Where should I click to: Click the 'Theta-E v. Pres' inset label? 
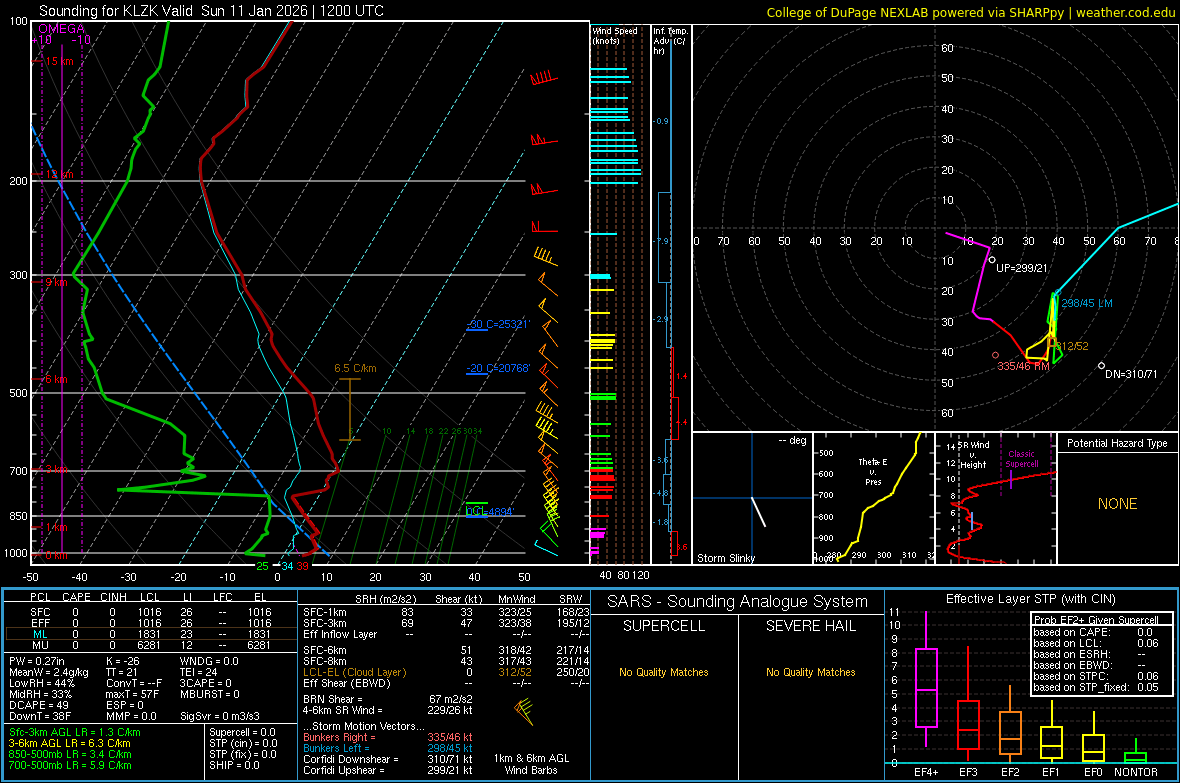tap(873, 472)
